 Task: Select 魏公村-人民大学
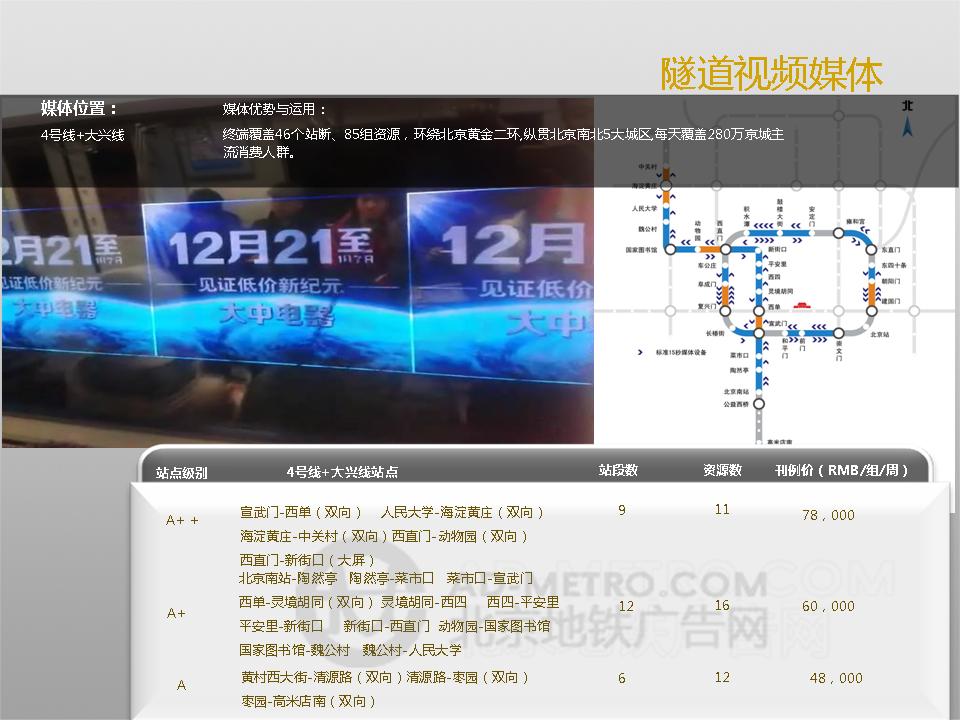coord(412,650)
